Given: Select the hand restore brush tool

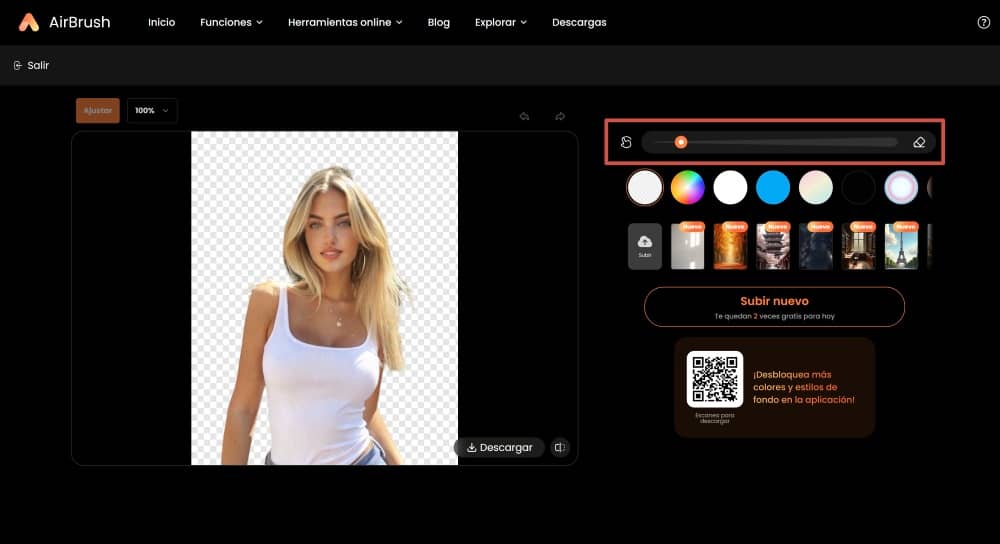Looking at the screenshot, I should (x=626, y=142).
